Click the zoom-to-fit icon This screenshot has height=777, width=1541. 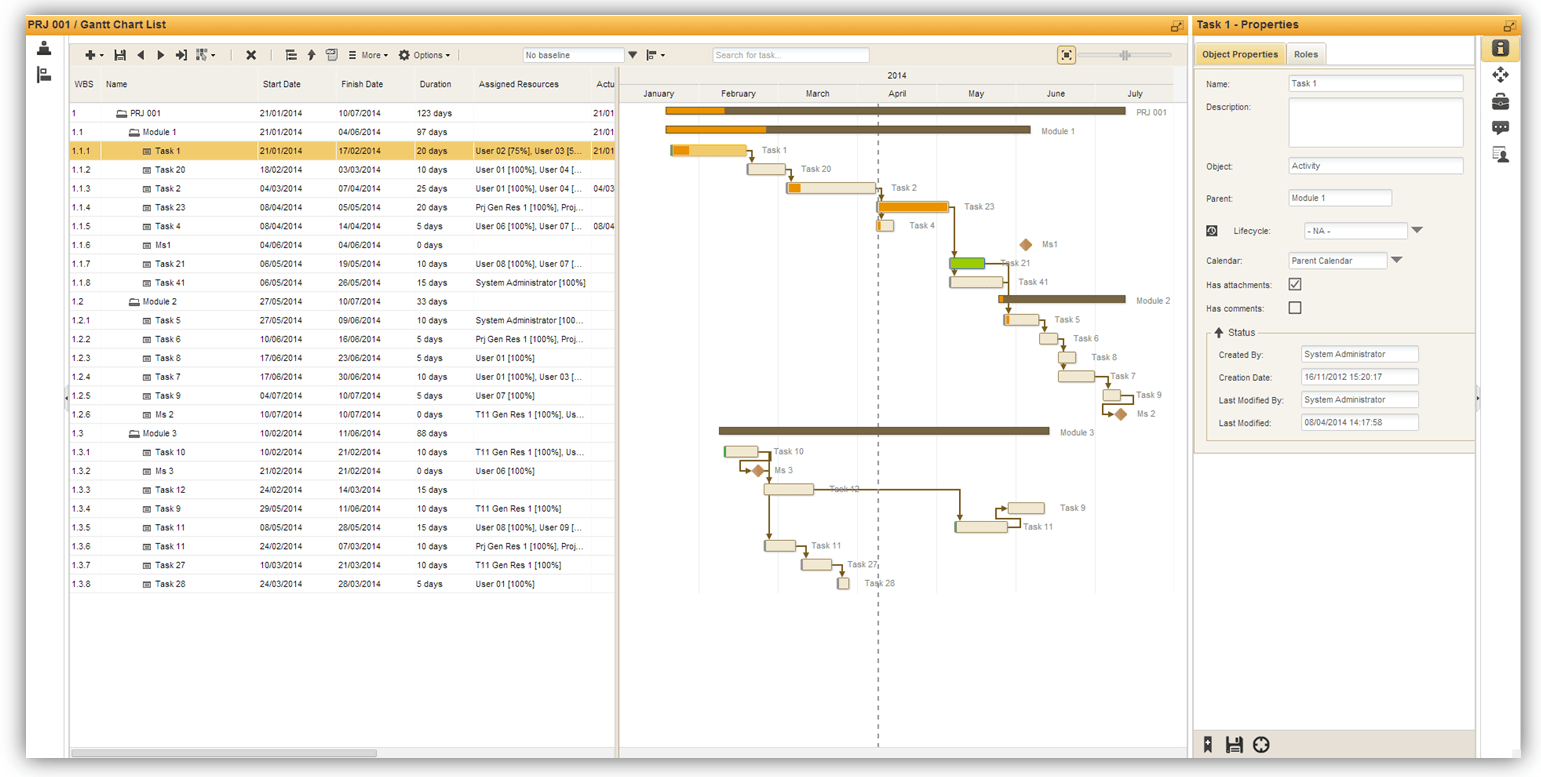click(x=1066, y=55)
